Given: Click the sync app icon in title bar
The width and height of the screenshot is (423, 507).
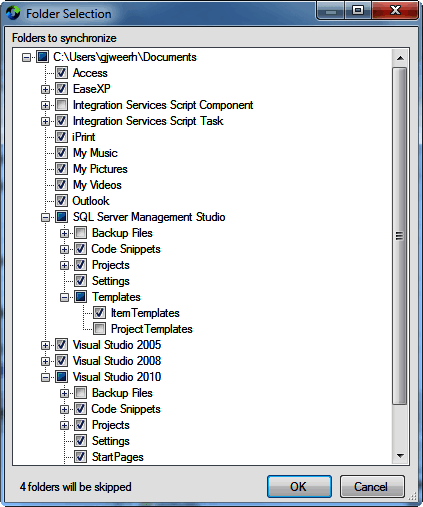Looking at the screenshot, I should [x=13, y=13].
